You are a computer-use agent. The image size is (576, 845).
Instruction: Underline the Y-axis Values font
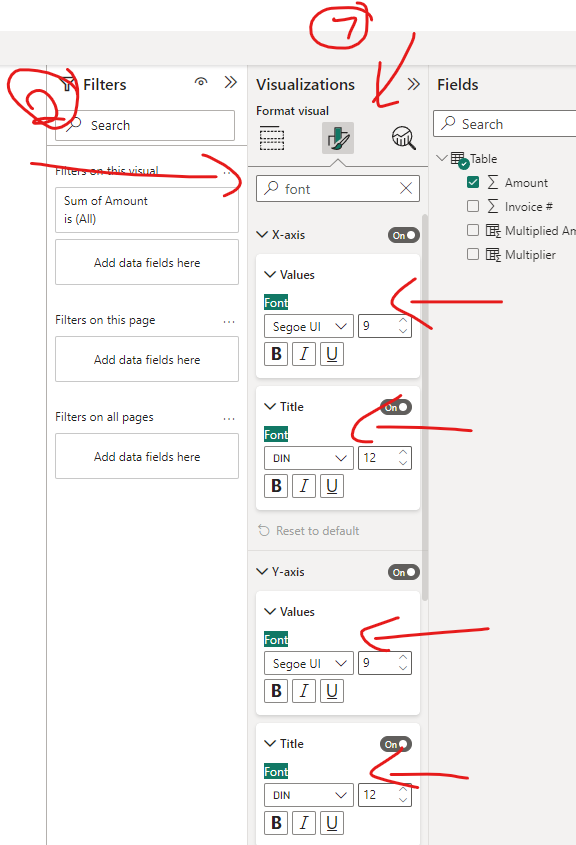[332, 691]
